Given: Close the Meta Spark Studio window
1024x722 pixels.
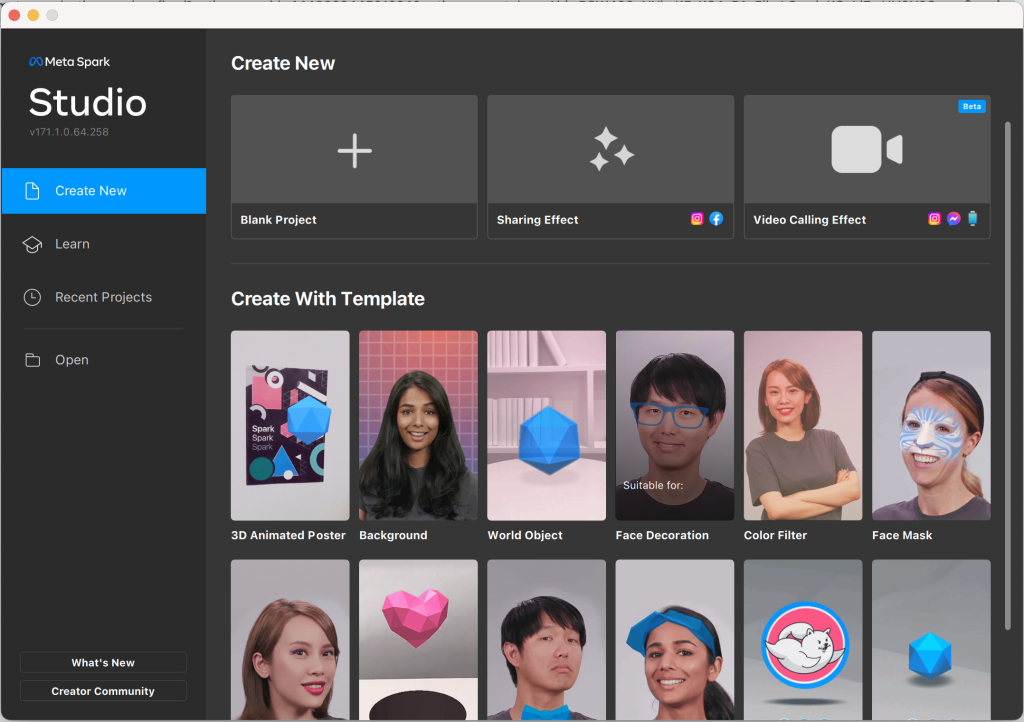Looking at the screenshot, I should [14, 15].
